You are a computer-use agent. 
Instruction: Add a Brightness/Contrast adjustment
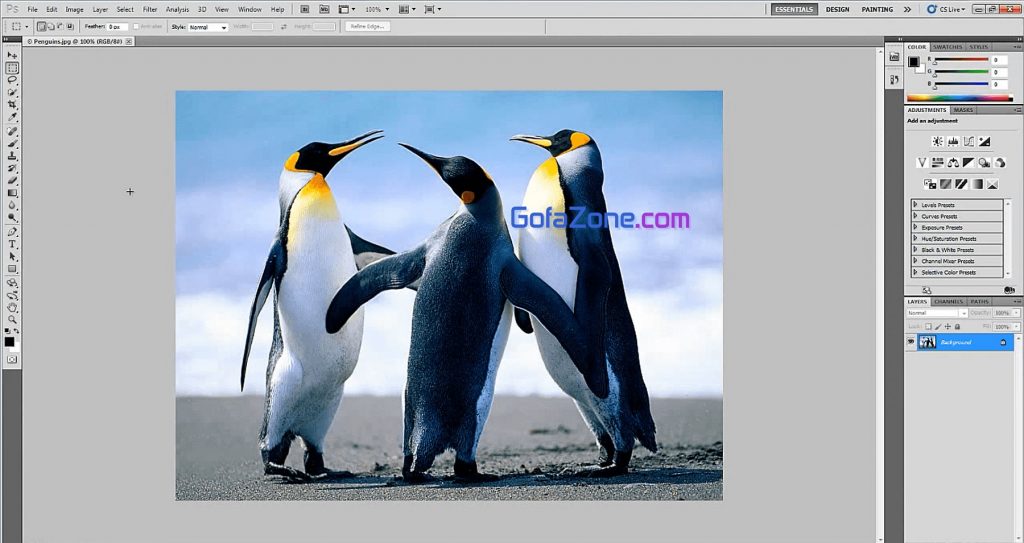click(x=937, y=141)
